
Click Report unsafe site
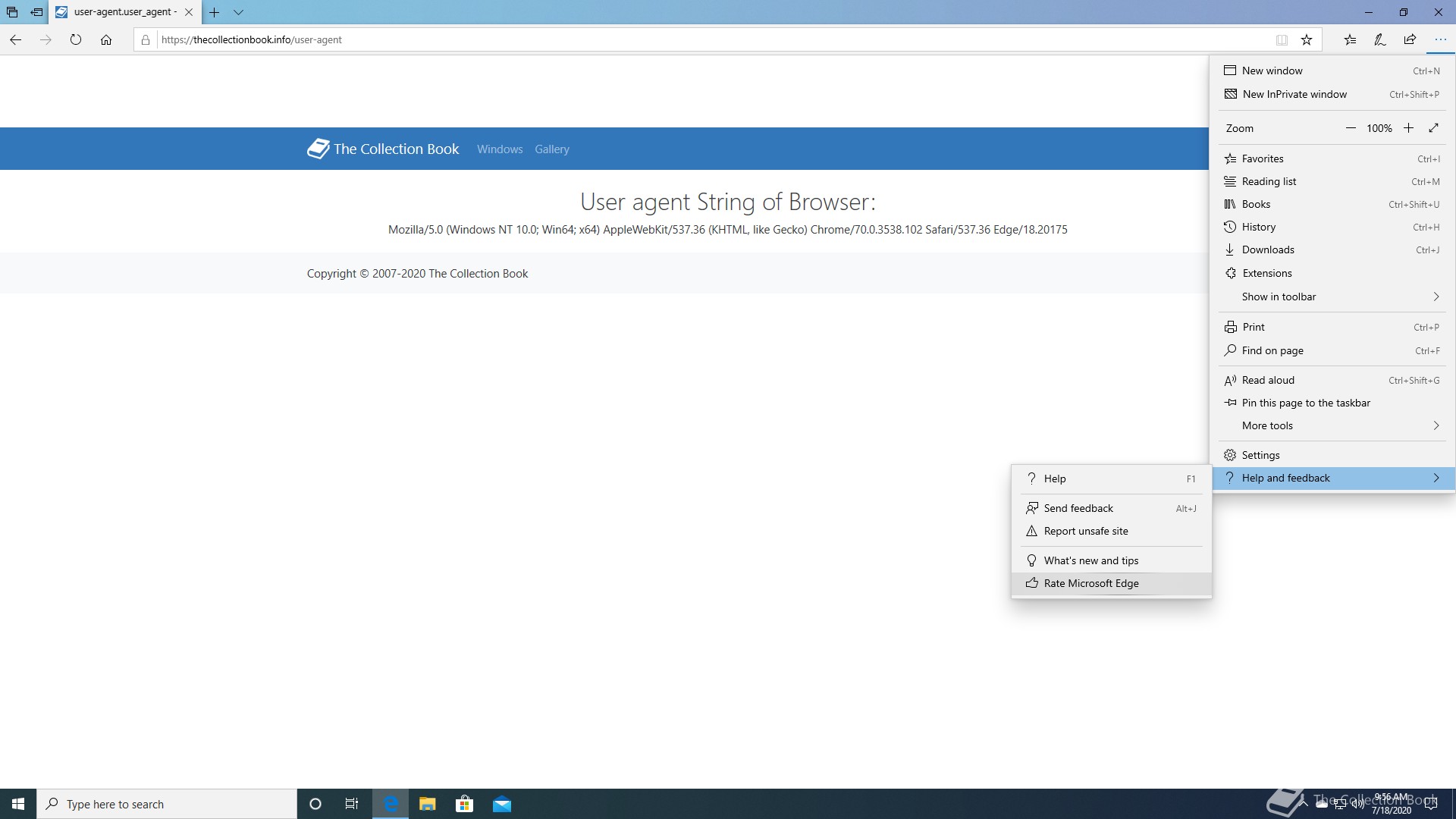[x=1111, y=531]
